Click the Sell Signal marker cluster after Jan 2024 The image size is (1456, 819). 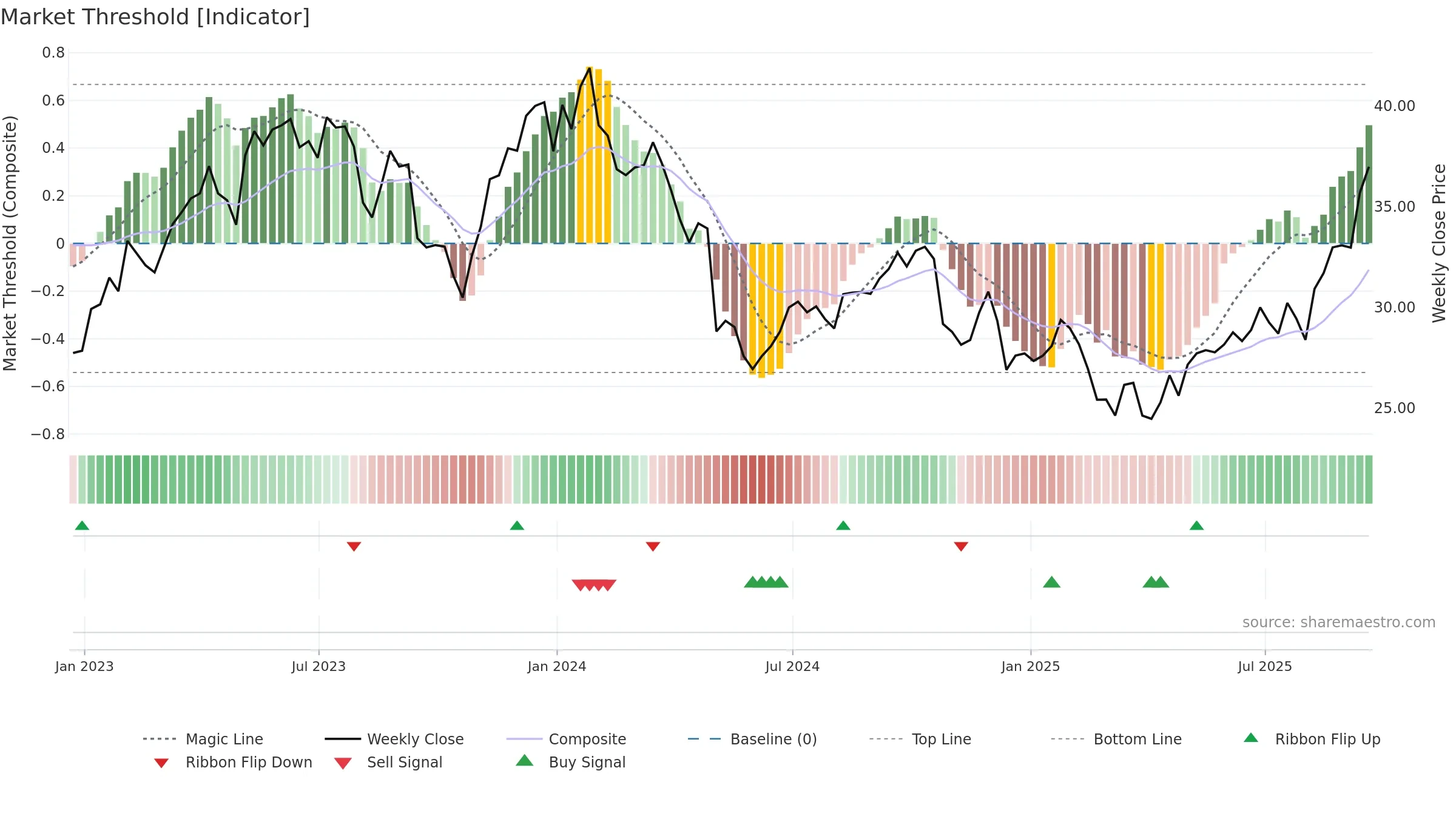[594, 585]
